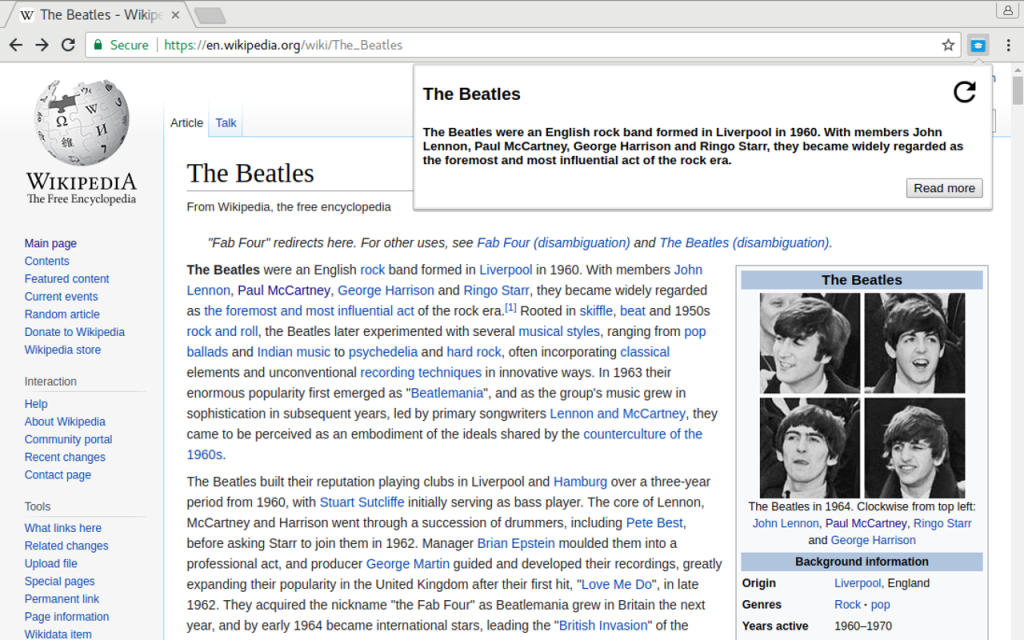Open the Hamburg link
Image resolution: width=1024 pixels, height=640 pixels.
[580, 482]
